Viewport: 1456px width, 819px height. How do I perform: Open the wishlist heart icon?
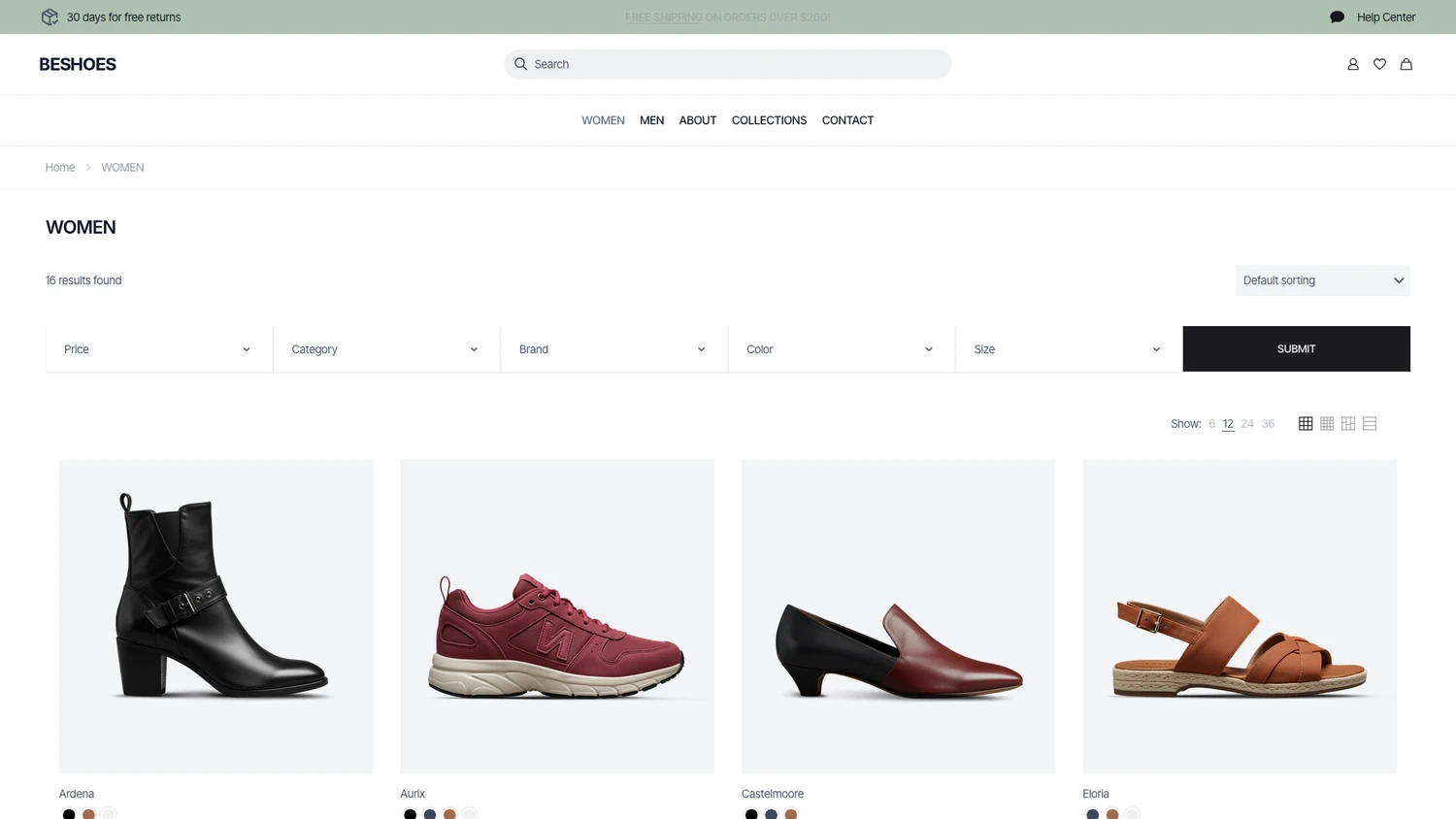[x=1379, y=64]
